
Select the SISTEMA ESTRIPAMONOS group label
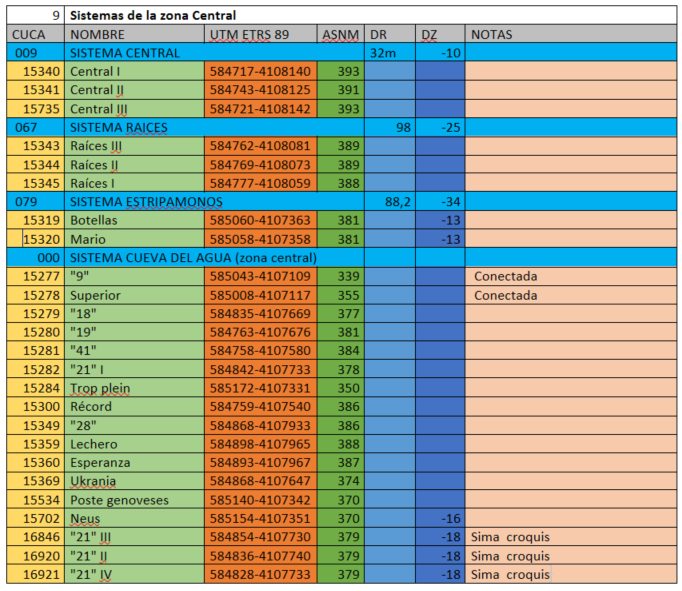tap(146, 201)
